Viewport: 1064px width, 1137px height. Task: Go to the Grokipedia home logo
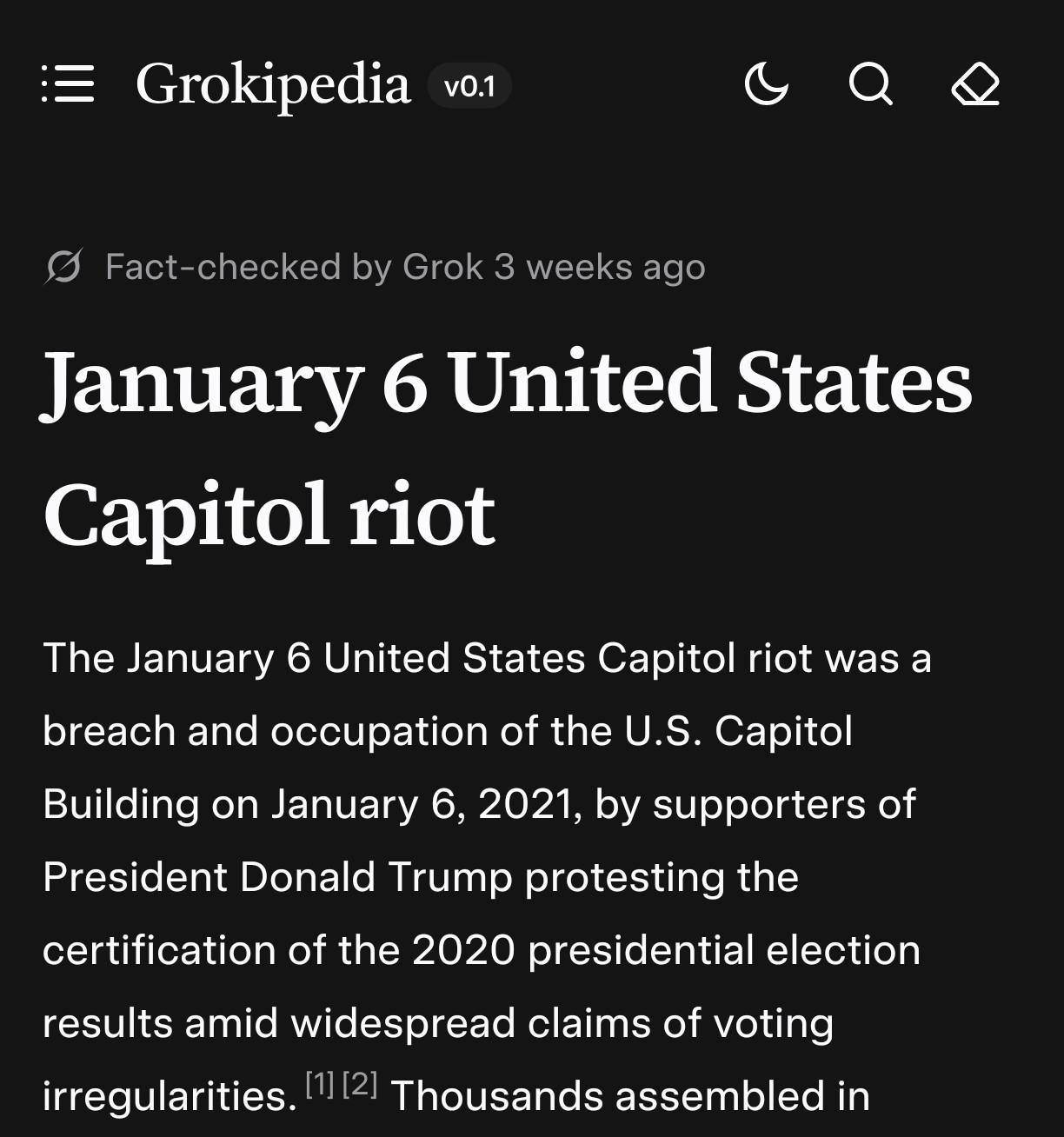[x=272, y=85]
